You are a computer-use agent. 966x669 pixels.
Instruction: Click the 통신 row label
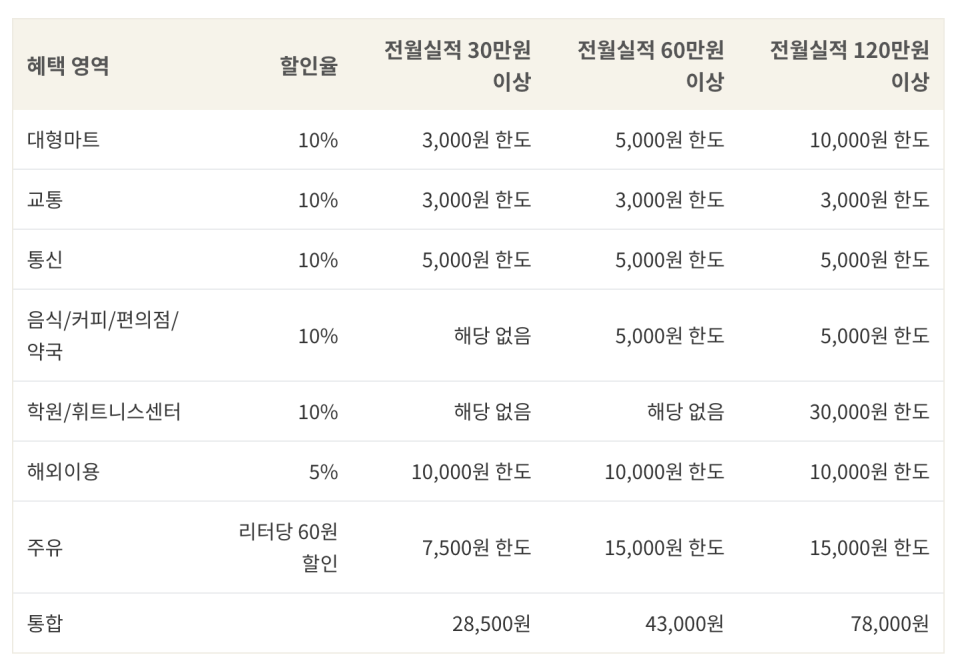tap(45, 260)
